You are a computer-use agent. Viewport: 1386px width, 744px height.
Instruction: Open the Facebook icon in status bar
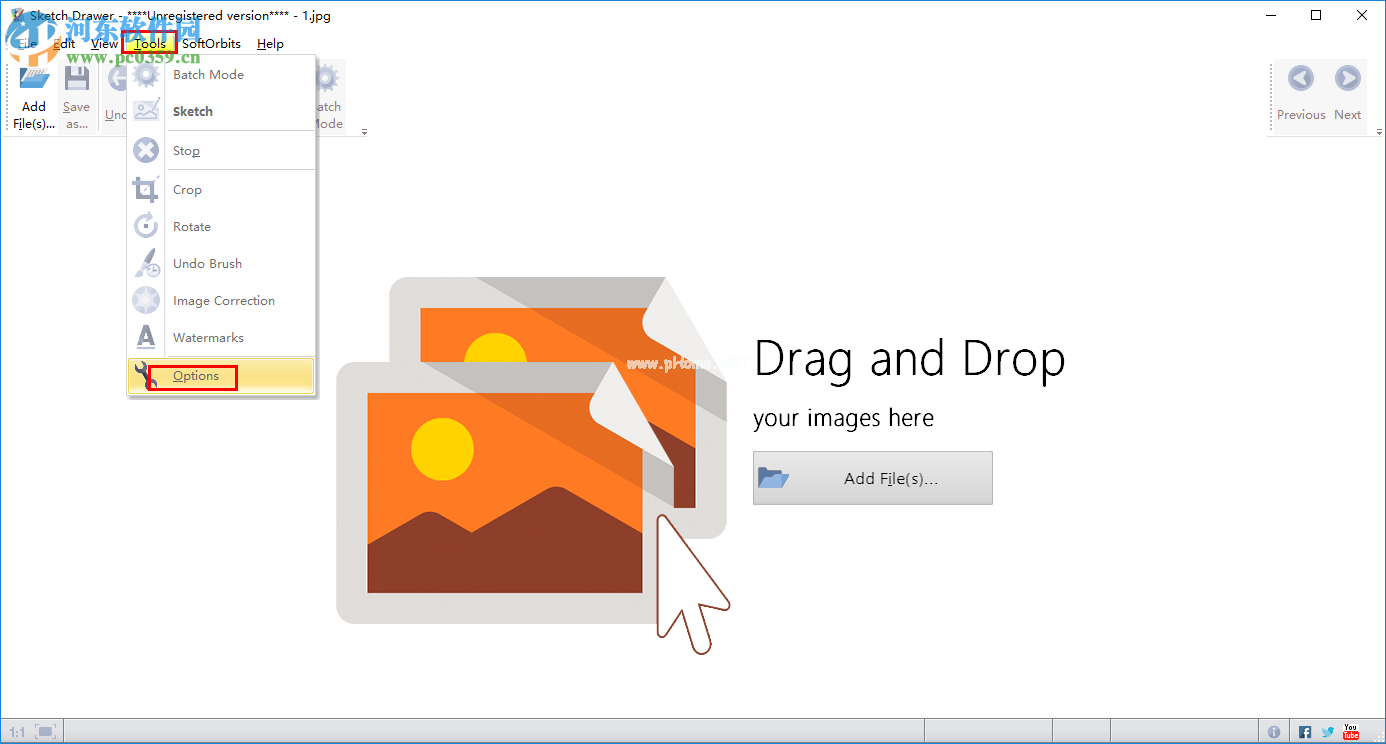click(x=1304, y=732)
